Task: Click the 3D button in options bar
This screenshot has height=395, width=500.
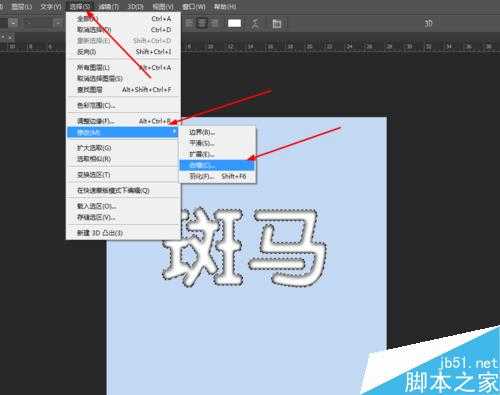Action: coord(428,23)
